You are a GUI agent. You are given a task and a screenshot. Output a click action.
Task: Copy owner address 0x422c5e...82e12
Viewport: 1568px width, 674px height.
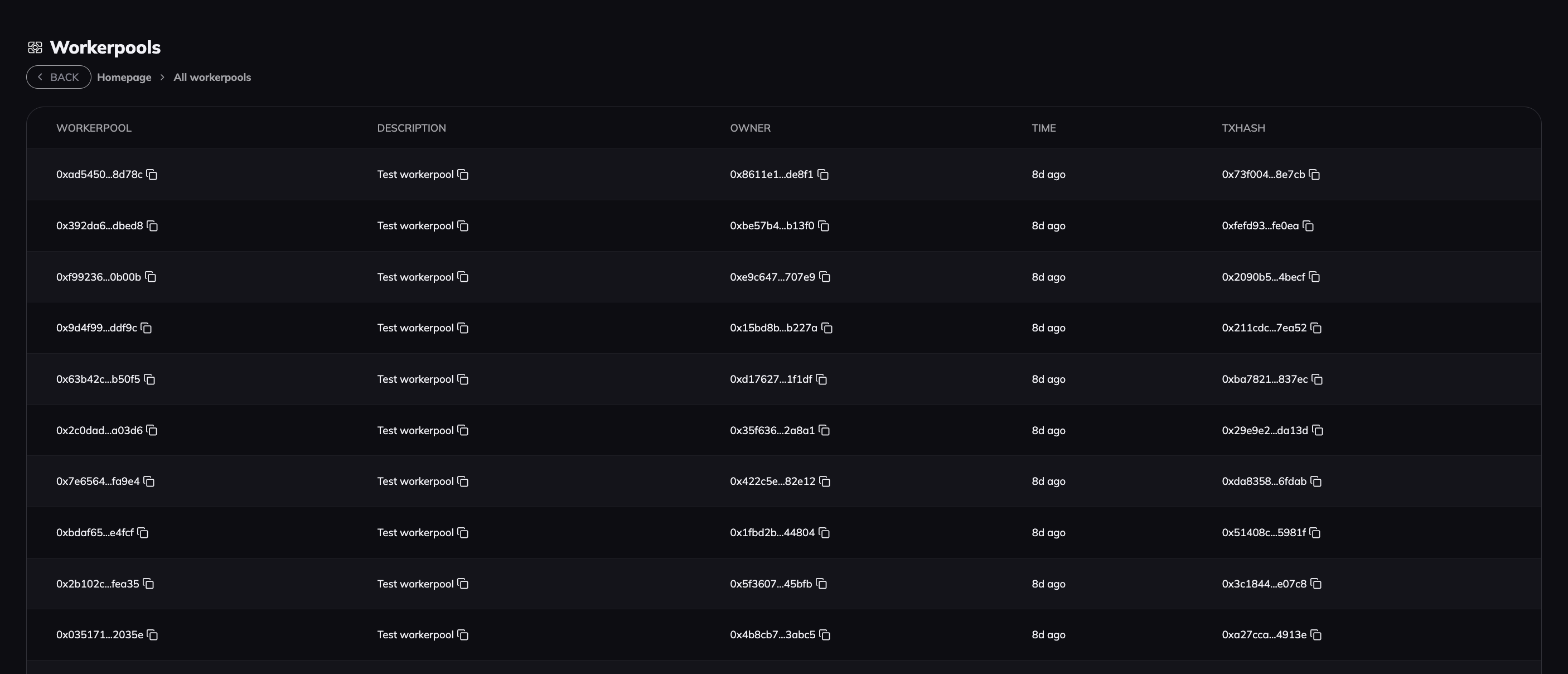[825, 482]
